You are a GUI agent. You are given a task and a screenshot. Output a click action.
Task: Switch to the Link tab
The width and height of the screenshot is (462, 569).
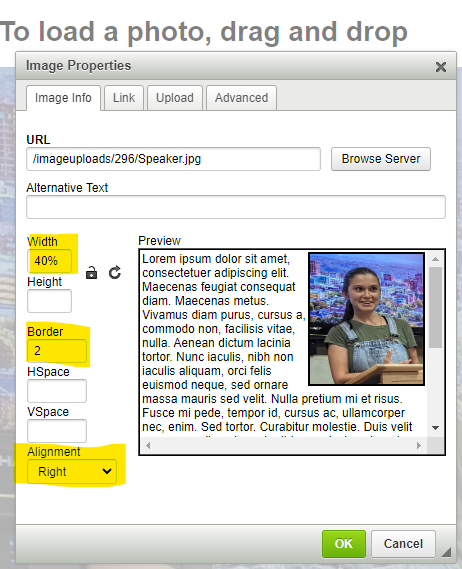coord(124,98)
